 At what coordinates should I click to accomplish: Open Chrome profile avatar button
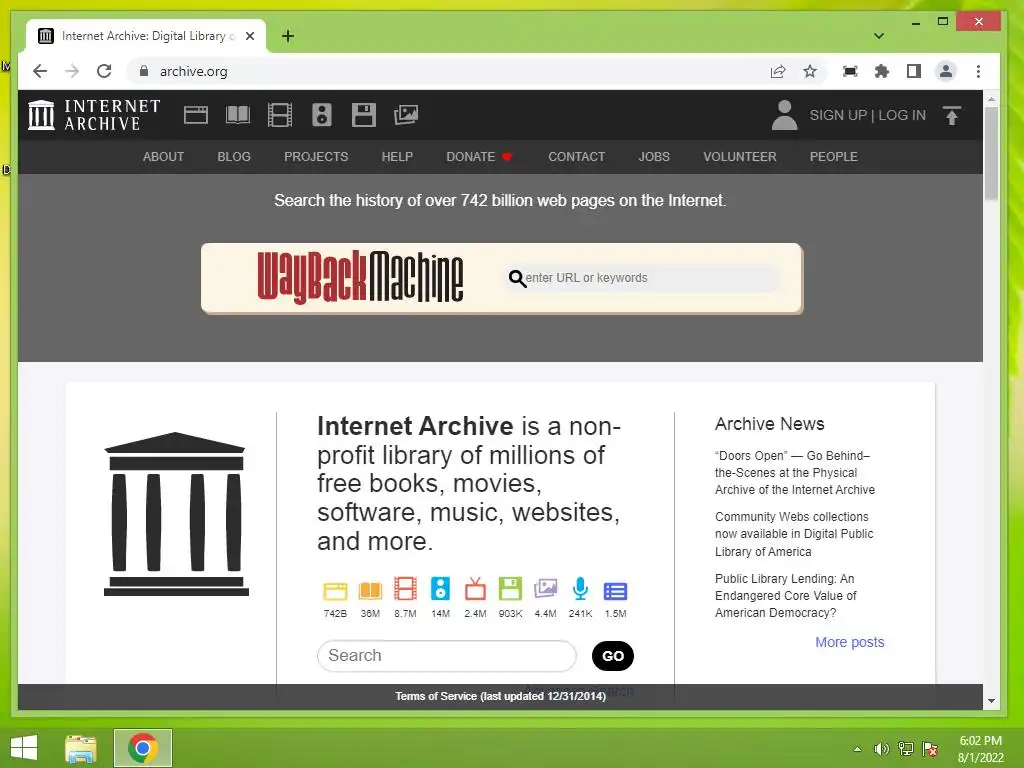coord(946,71)
